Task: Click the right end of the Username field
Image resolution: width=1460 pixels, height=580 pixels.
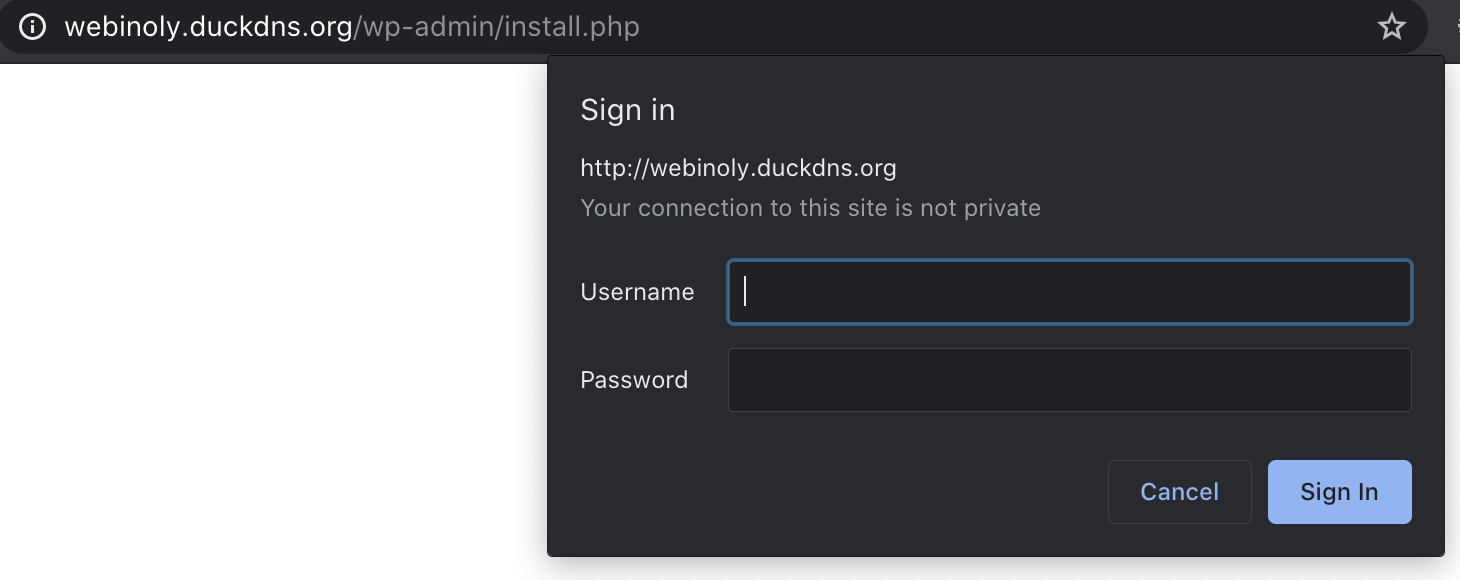Action: tap(1390, 292)
